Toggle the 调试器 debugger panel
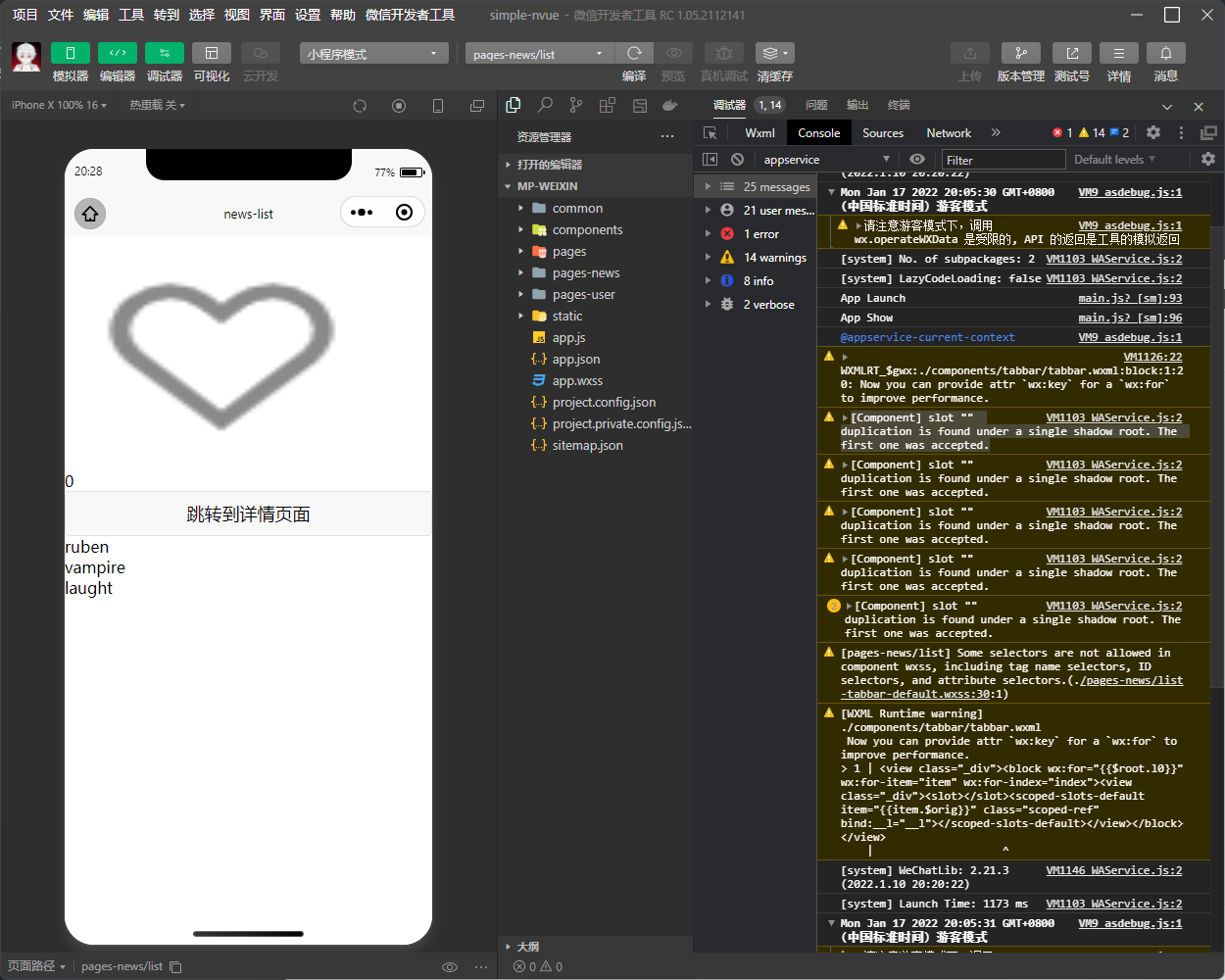 [x=164, y=53]
